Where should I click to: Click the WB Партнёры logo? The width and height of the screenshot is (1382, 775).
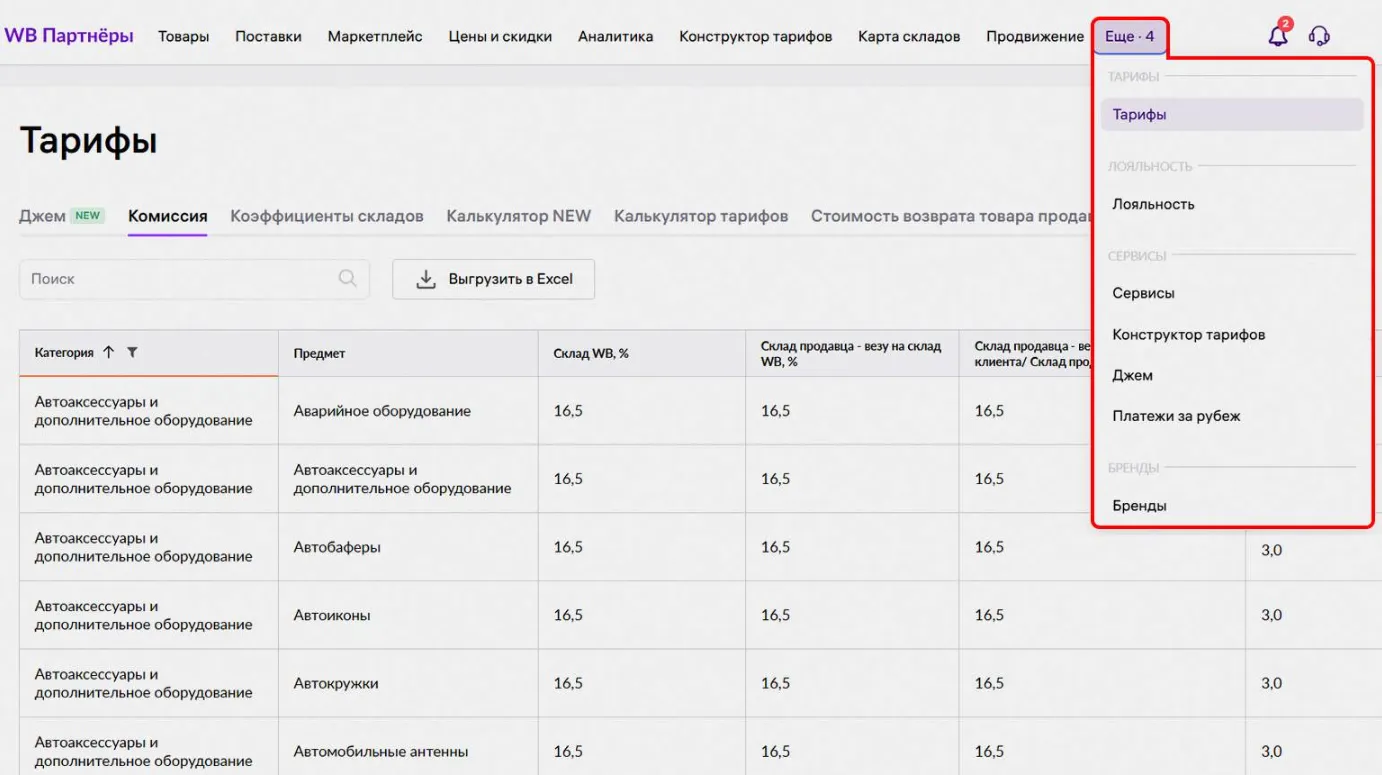coord(69,36)
